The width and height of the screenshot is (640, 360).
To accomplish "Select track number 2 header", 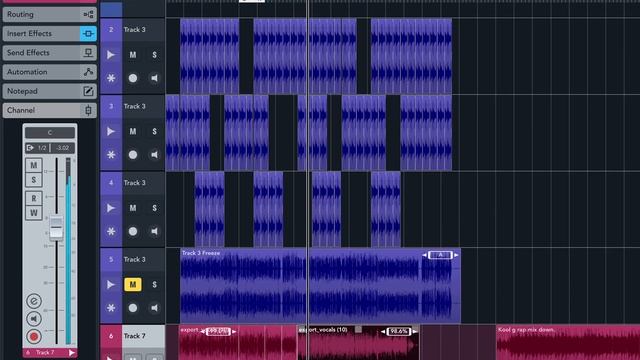I will [144, 30].
